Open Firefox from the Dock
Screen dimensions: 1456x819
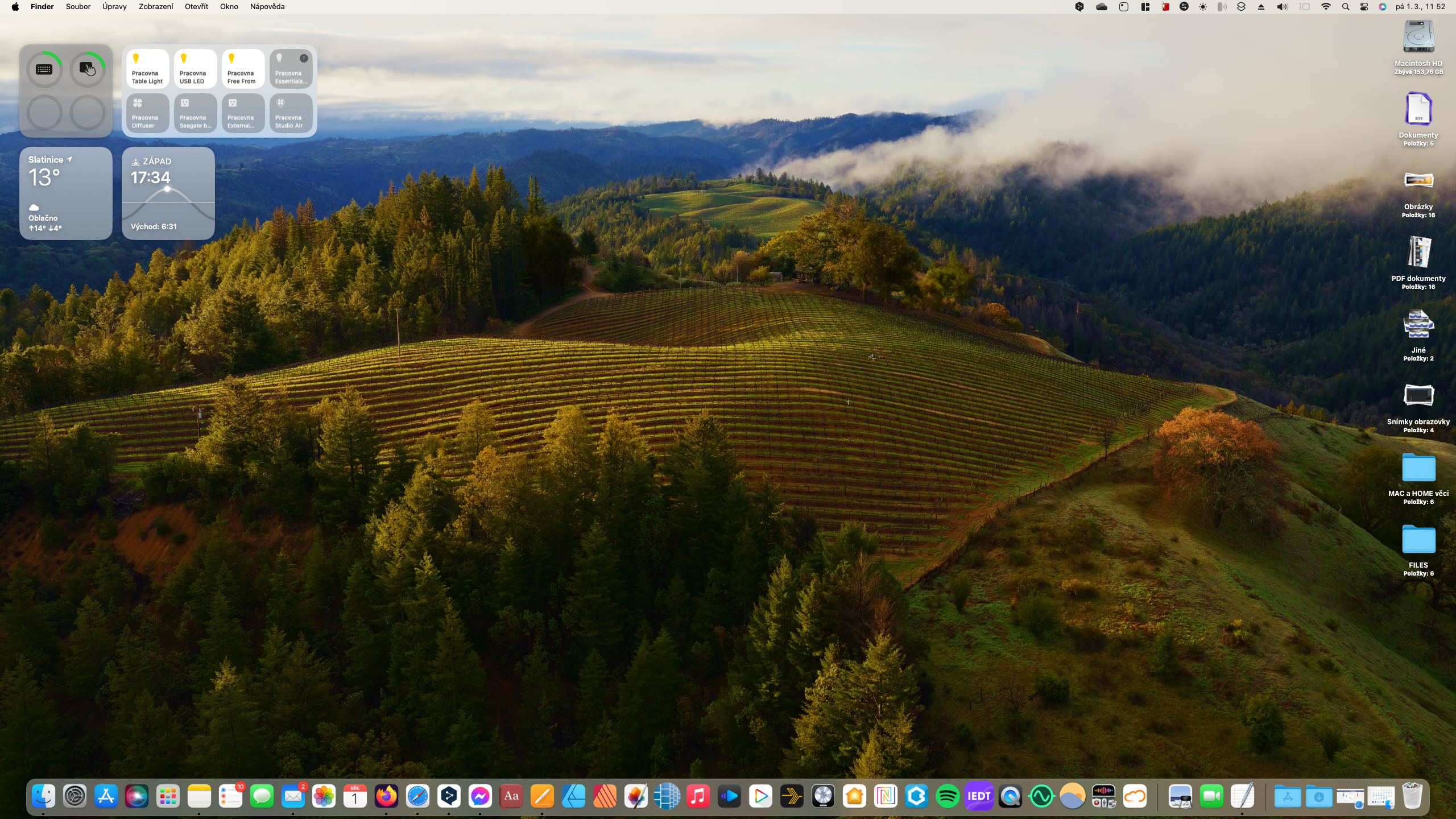(x=386, y=796)
